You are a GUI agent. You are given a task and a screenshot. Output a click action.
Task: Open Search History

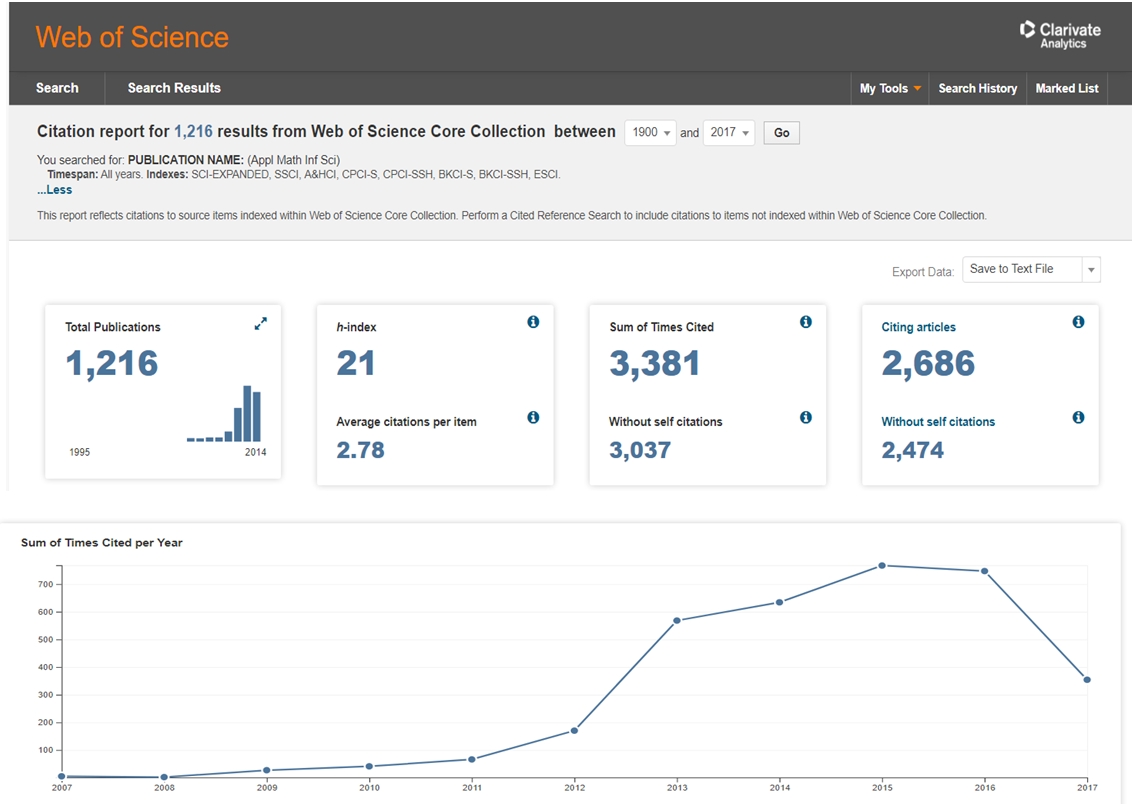point(977,88)
